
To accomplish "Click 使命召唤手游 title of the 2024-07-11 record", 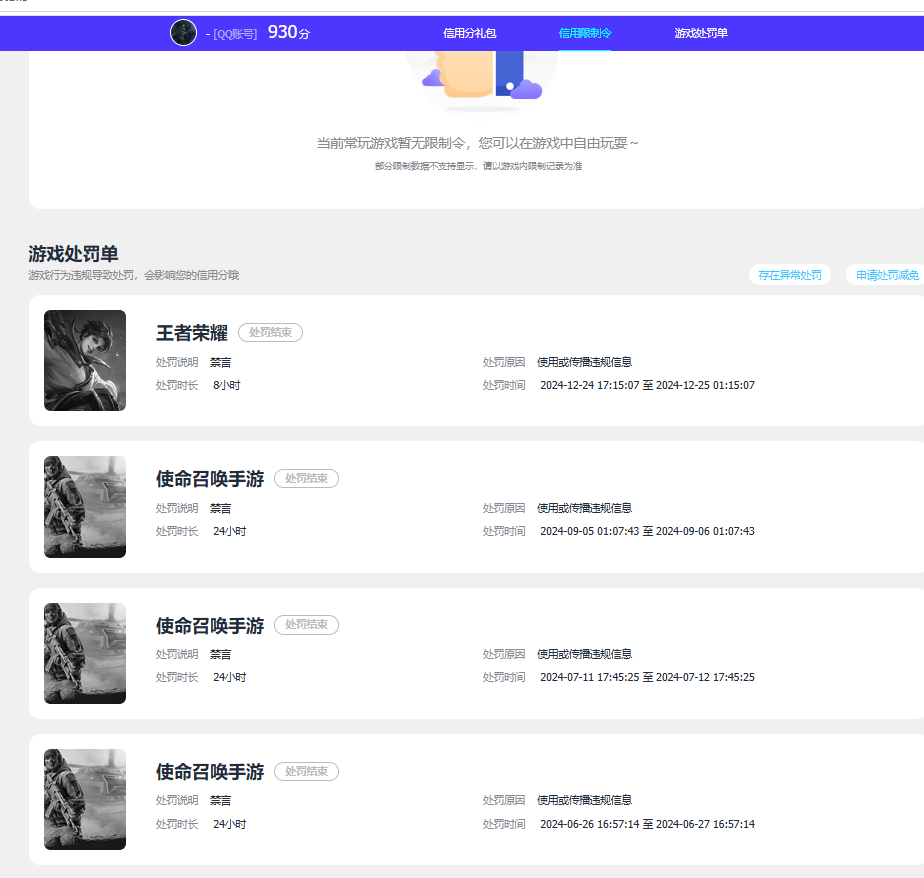I will [x=210, y=625].
